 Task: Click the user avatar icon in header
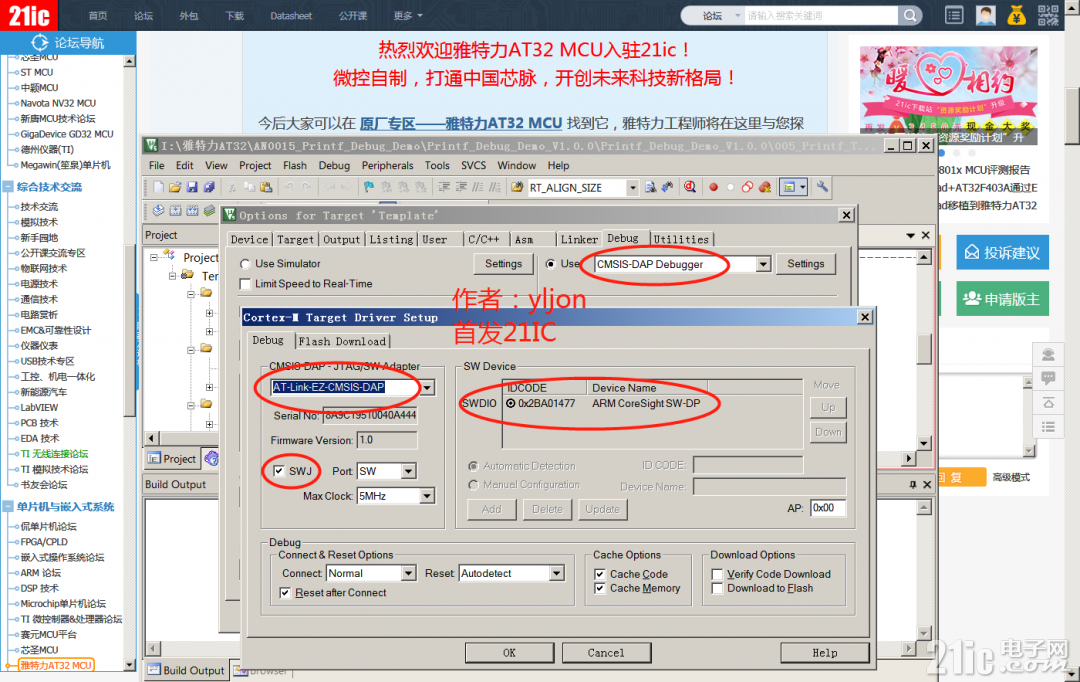coord(986,15)
